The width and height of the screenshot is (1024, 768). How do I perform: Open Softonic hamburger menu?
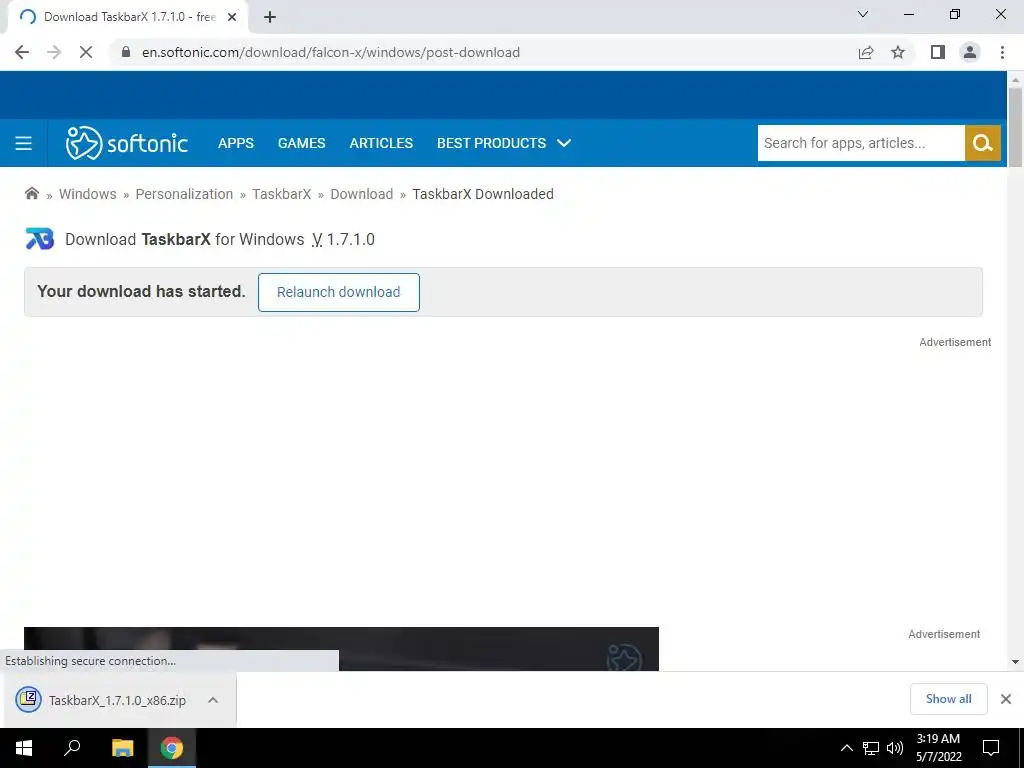click(x=24, y=143)
